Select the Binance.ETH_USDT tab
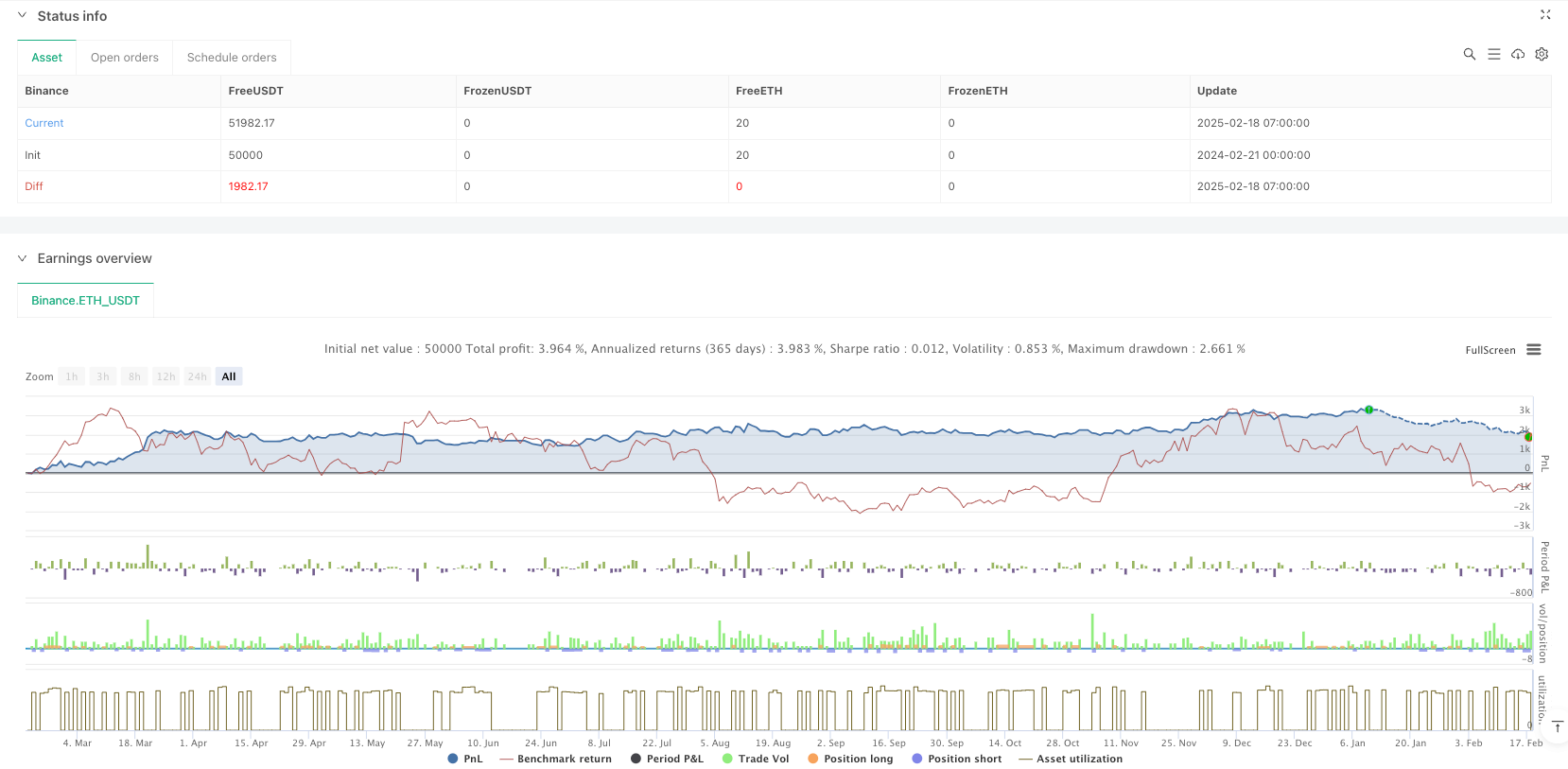This screenshot has height=769, width=1568. (85, 301)
